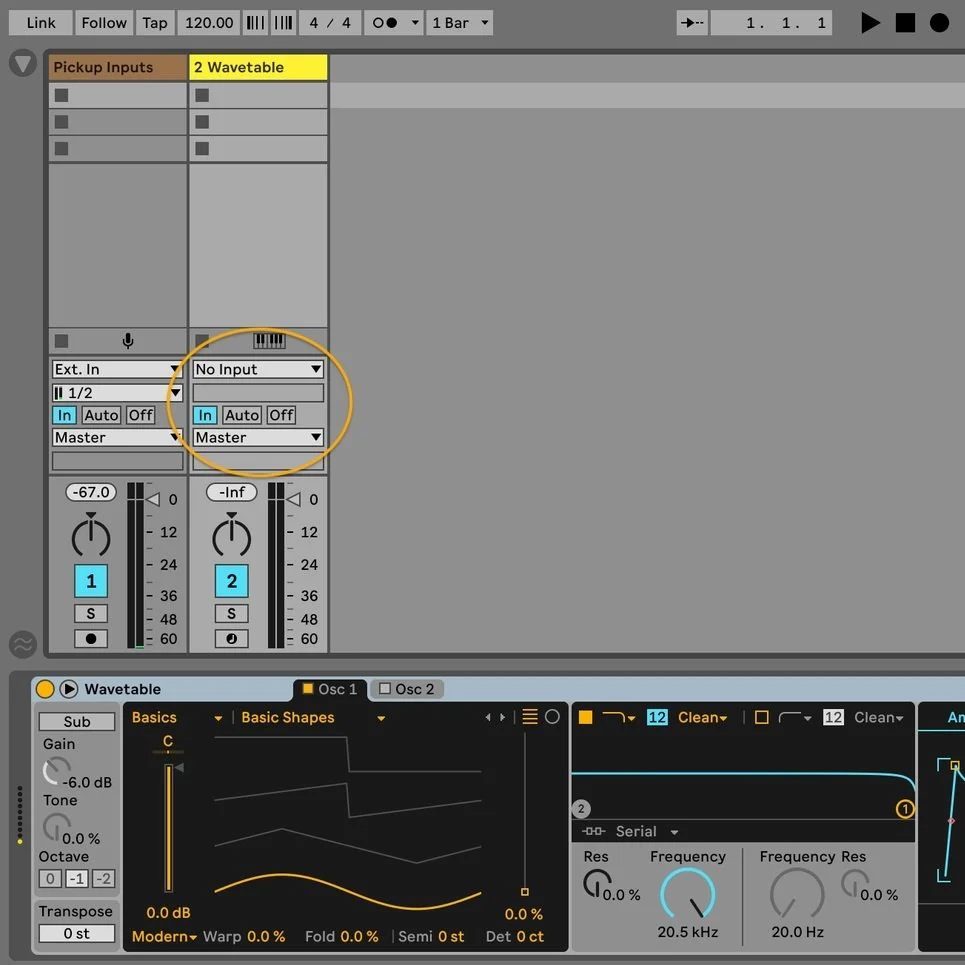The image size is (965, 965).
Task: Click the 120.00 tempo field
Action: tap(209, 23)
